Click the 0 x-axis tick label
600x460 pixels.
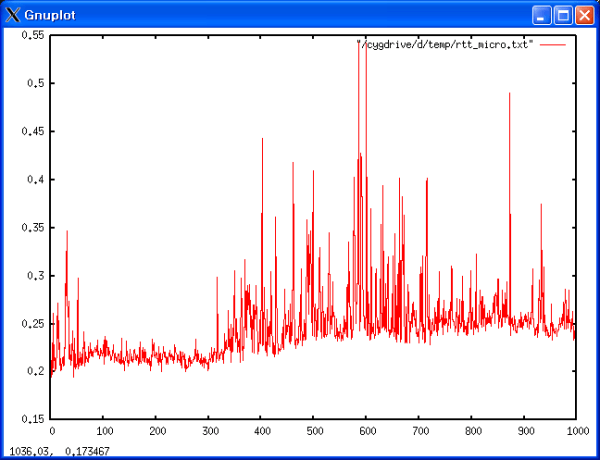click(x=51, y=431)
